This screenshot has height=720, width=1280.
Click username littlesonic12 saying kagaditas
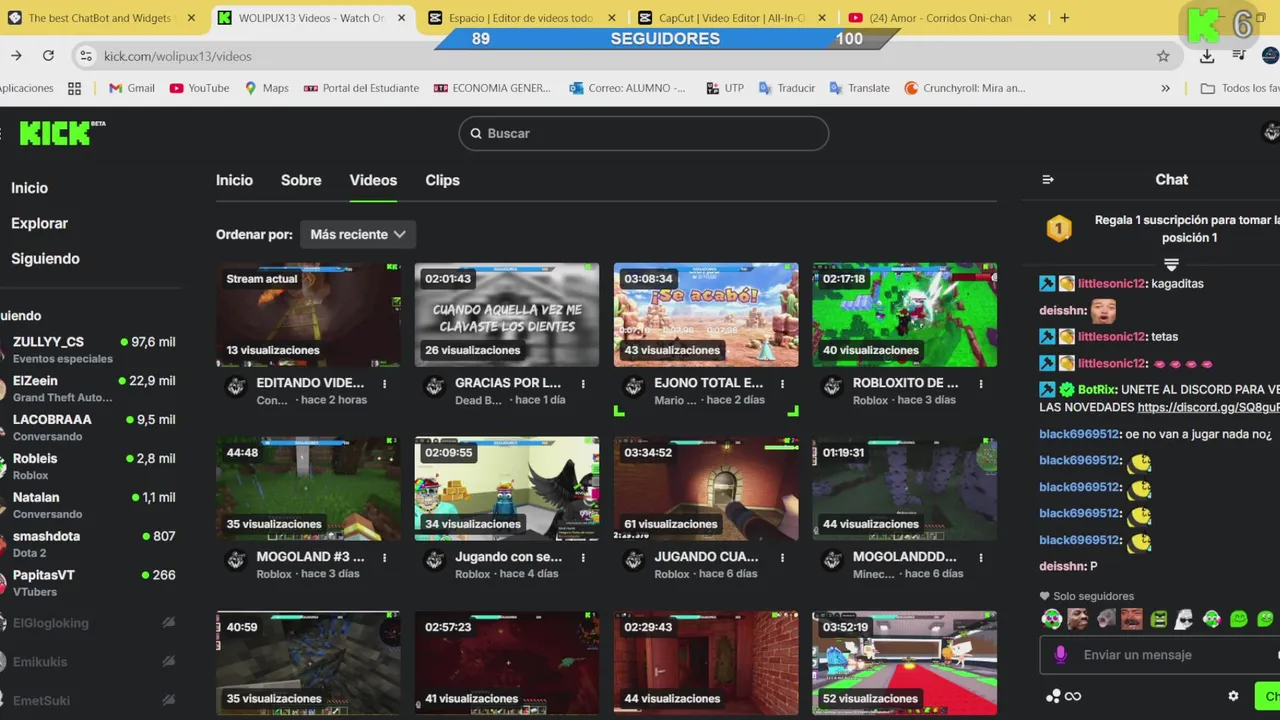[x=1111, y=284]
